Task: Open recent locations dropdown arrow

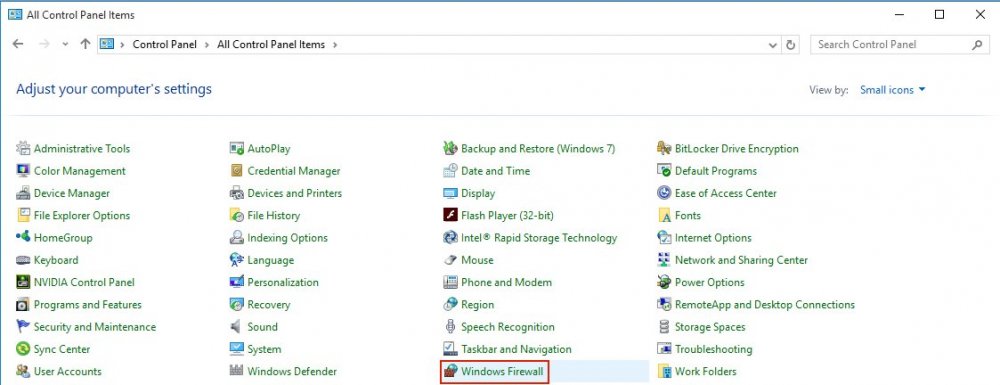Action: click(65, 45)
